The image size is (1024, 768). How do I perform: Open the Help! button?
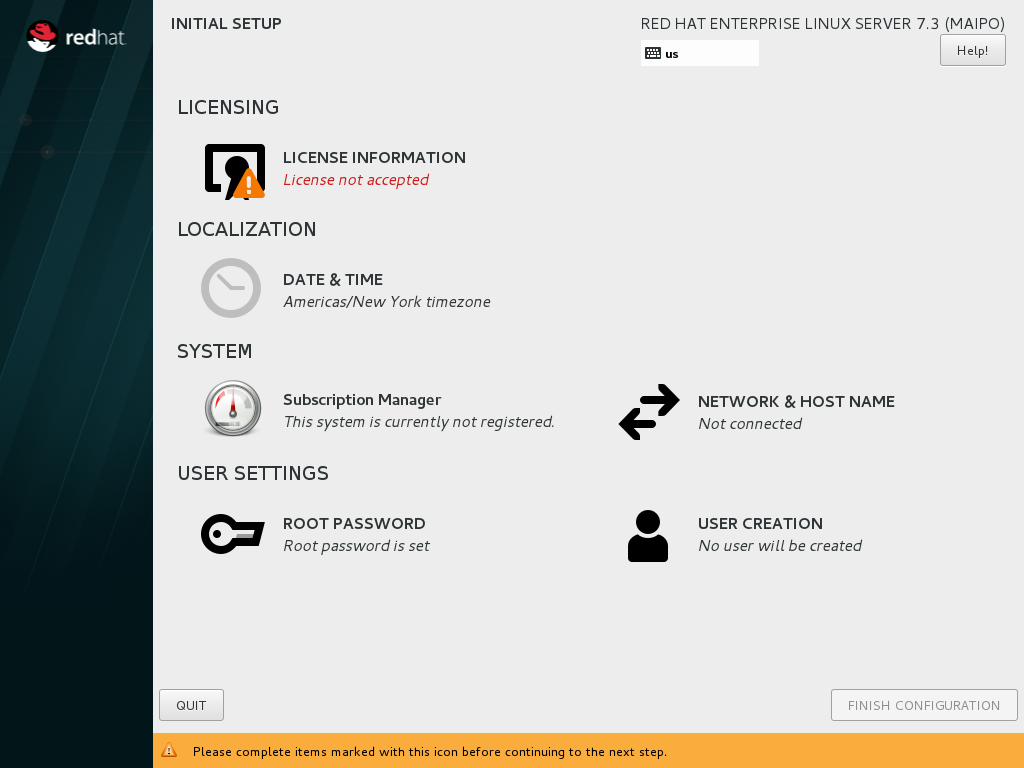coord(972,51)
